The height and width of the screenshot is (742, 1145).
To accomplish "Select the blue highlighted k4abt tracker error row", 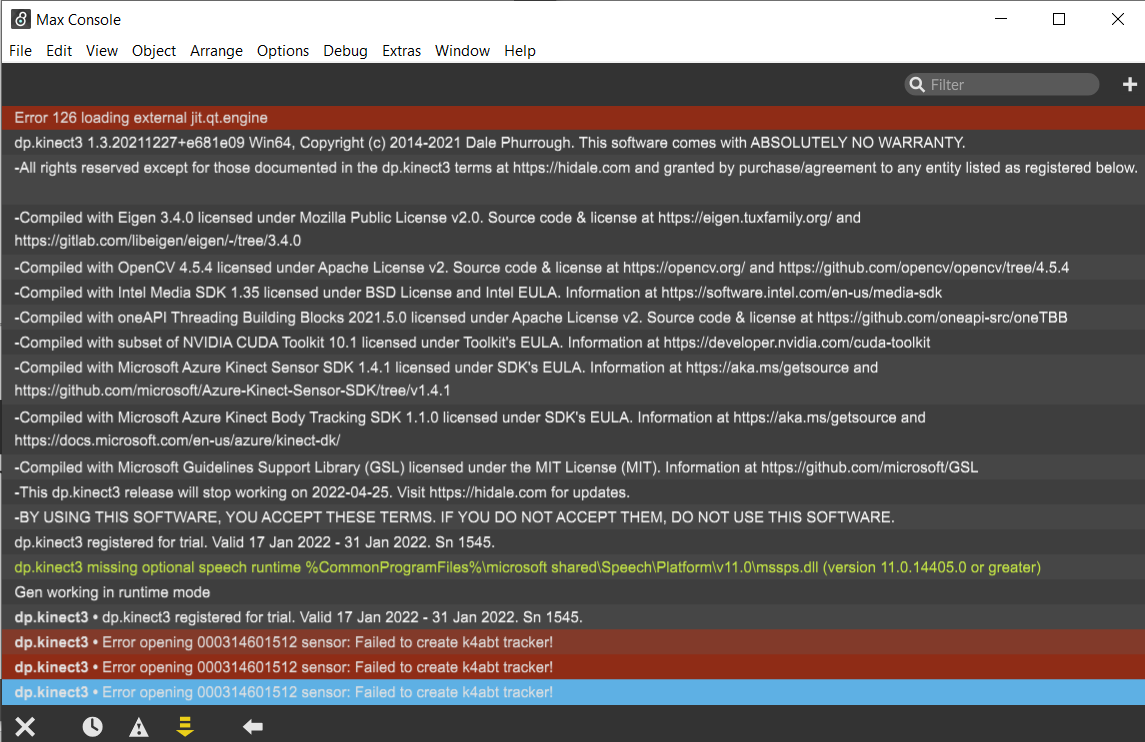I will point(573,692).
